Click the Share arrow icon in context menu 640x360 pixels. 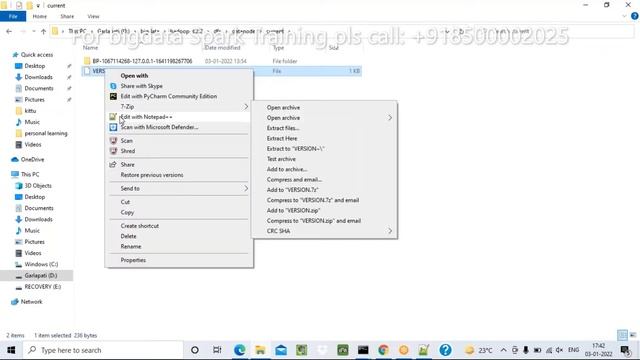click(x=113, y=164)
